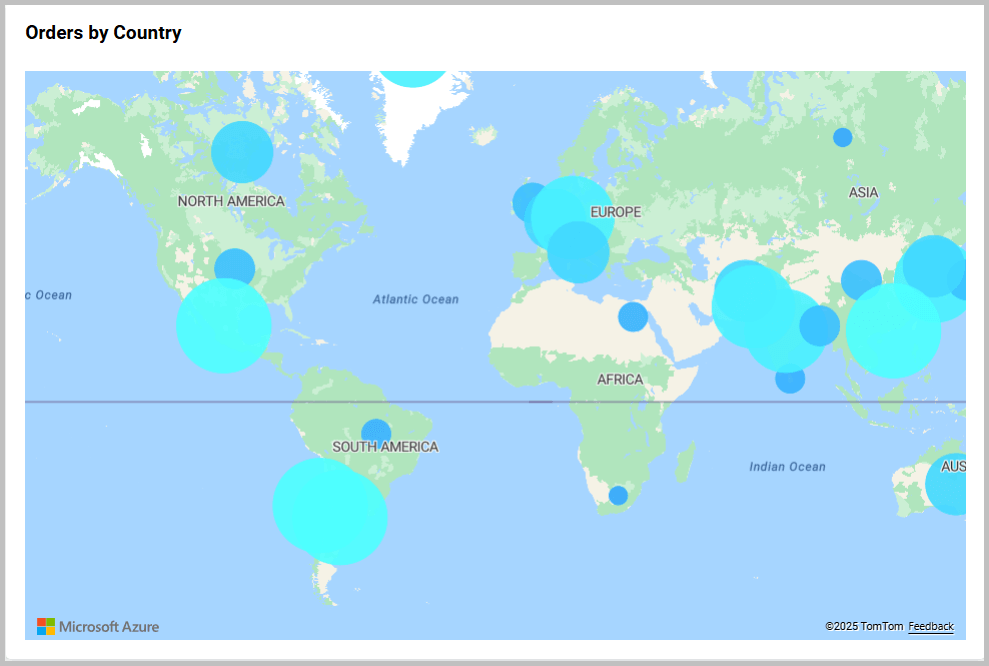
Task: Open the Feedback link
Action: point(930,627)
